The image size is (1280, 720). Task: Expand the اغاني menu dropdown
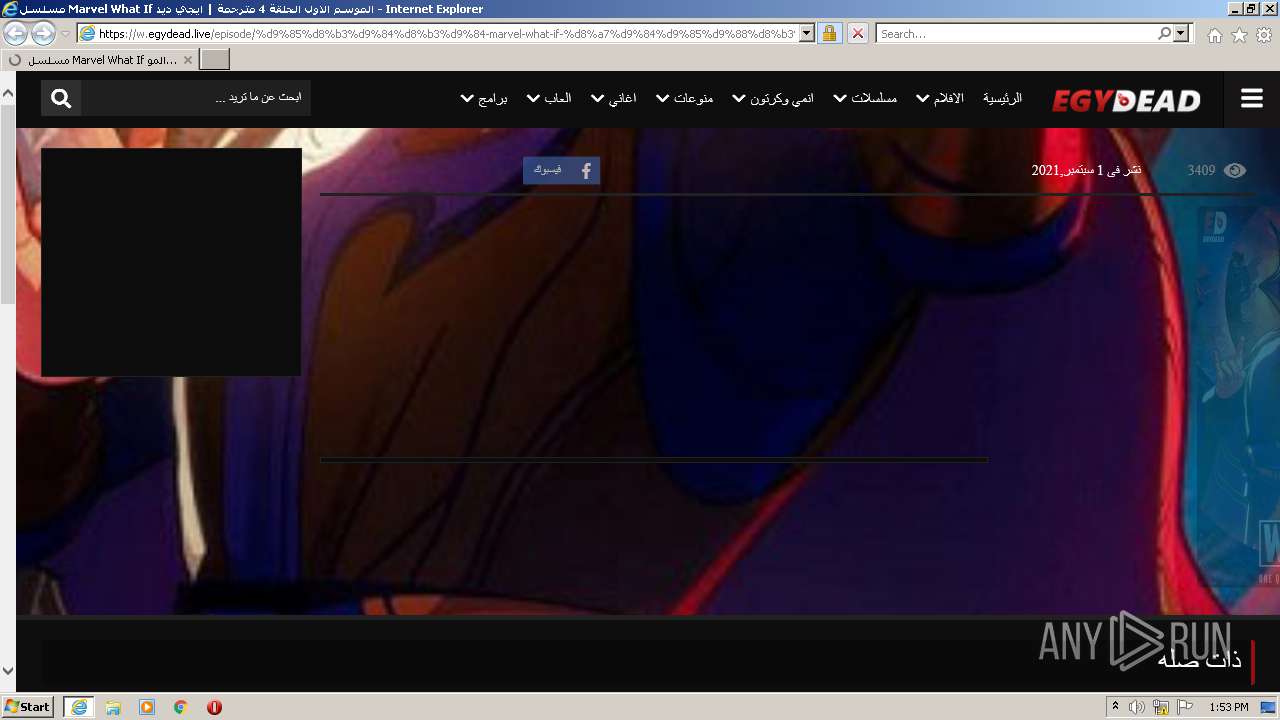[x=614, y=98]
